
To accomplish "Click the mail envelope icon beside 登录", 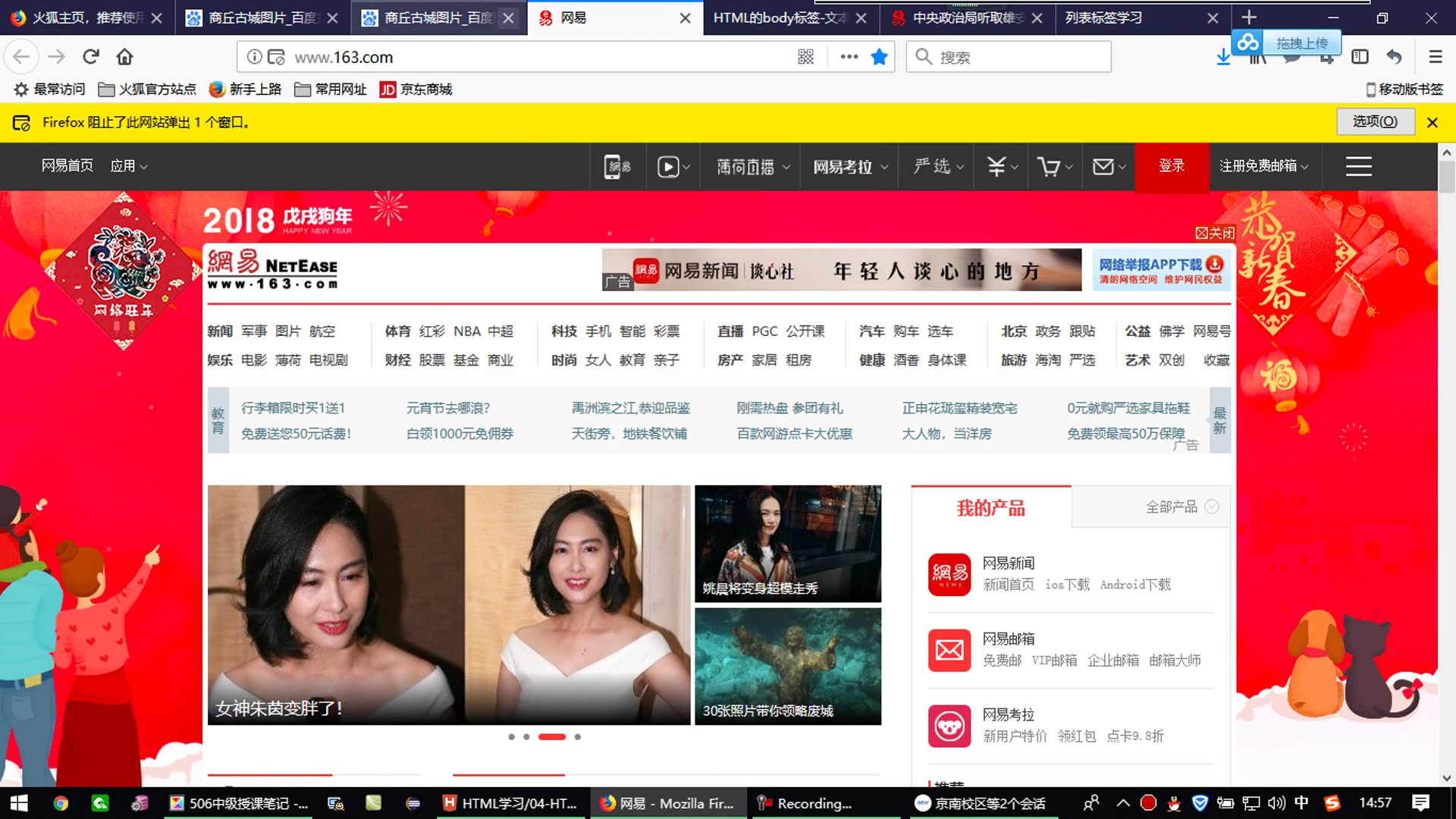I will [1104, 166].
